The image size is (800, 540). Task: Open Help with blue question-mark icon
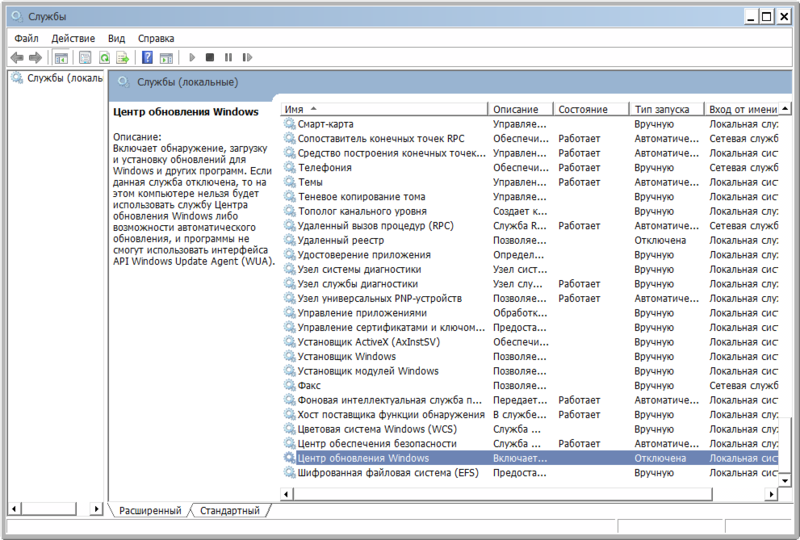point(147,58)
